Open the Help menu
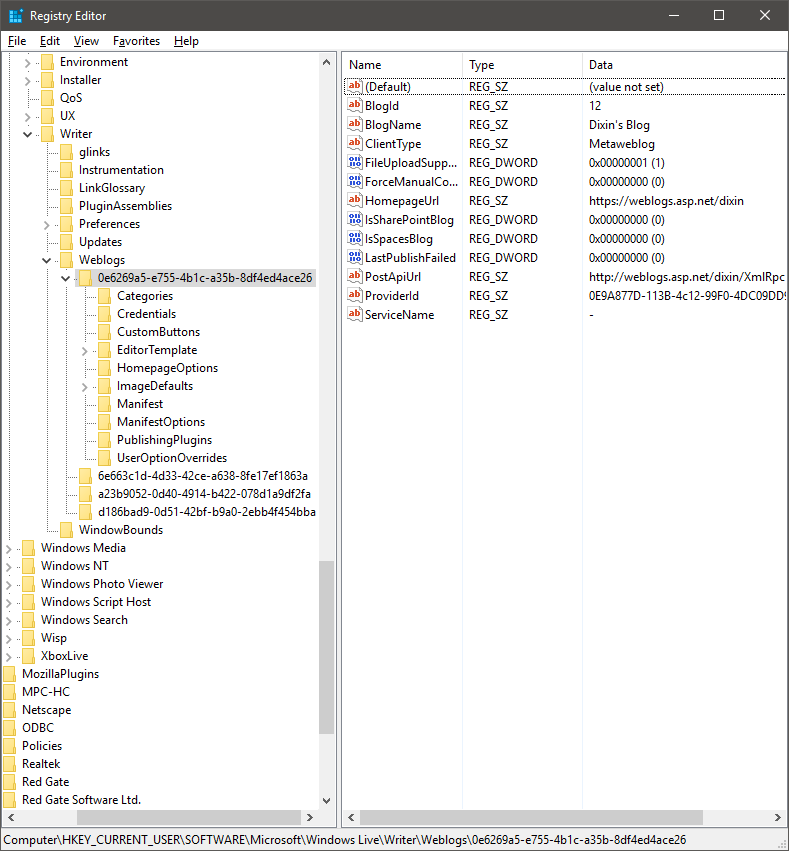 [x=186, y=41]
